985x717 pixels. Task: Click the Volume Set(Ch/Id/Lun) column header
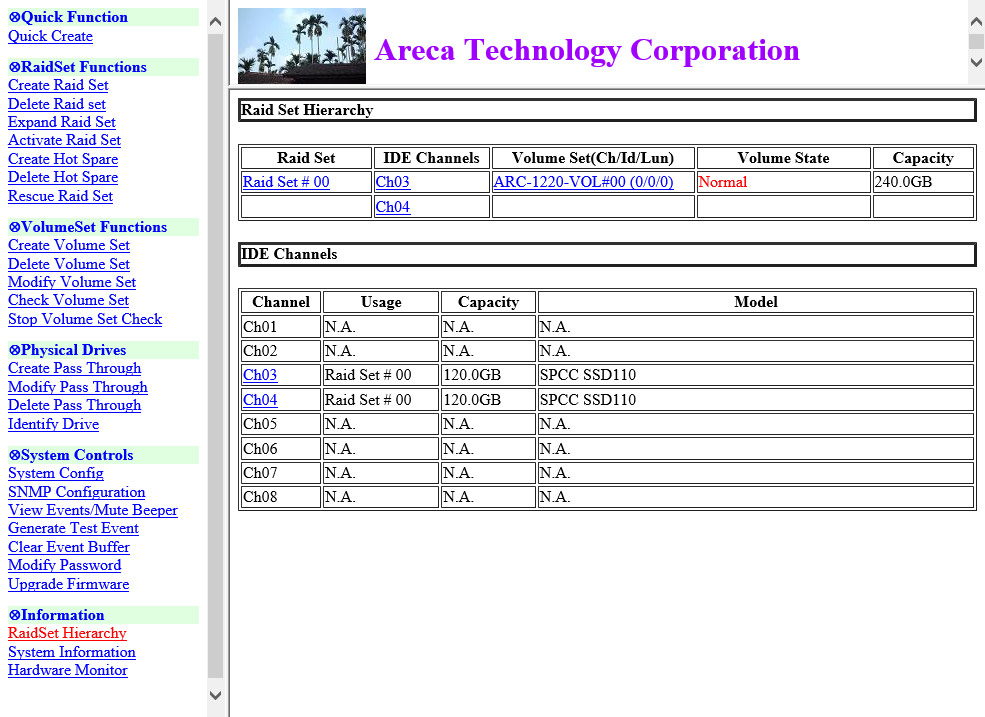coord(593,158)
